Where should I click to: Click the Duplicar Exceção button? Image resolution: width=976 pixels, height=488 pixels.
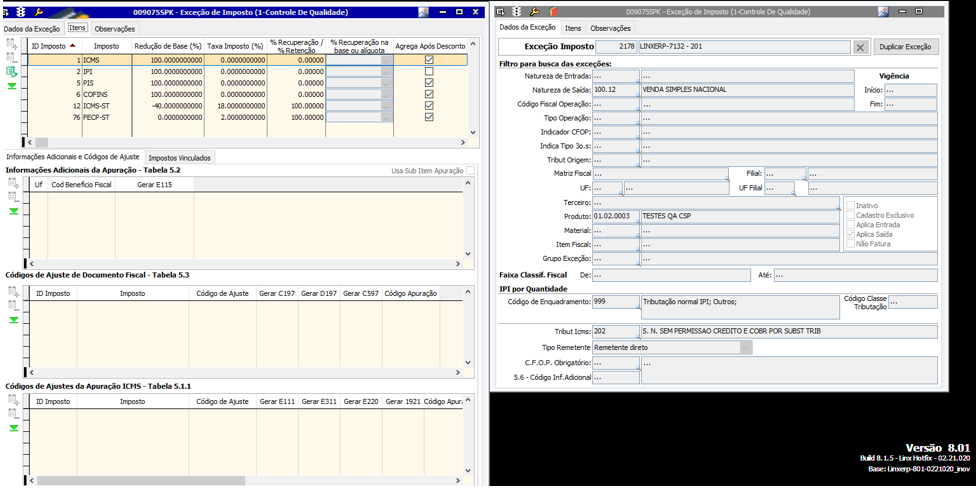point(906,47)
